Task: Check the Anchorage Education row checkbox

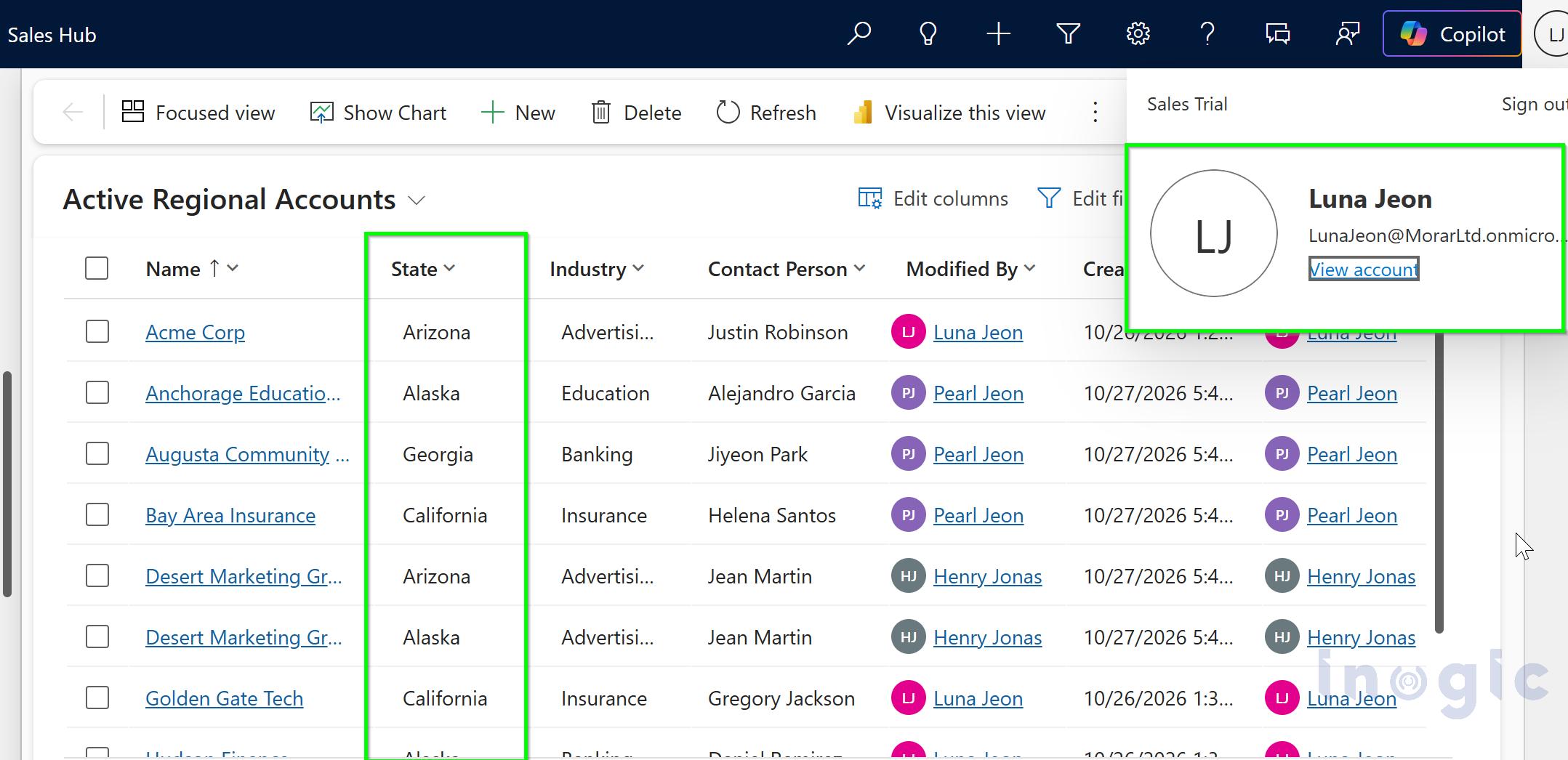Action: 97,392
